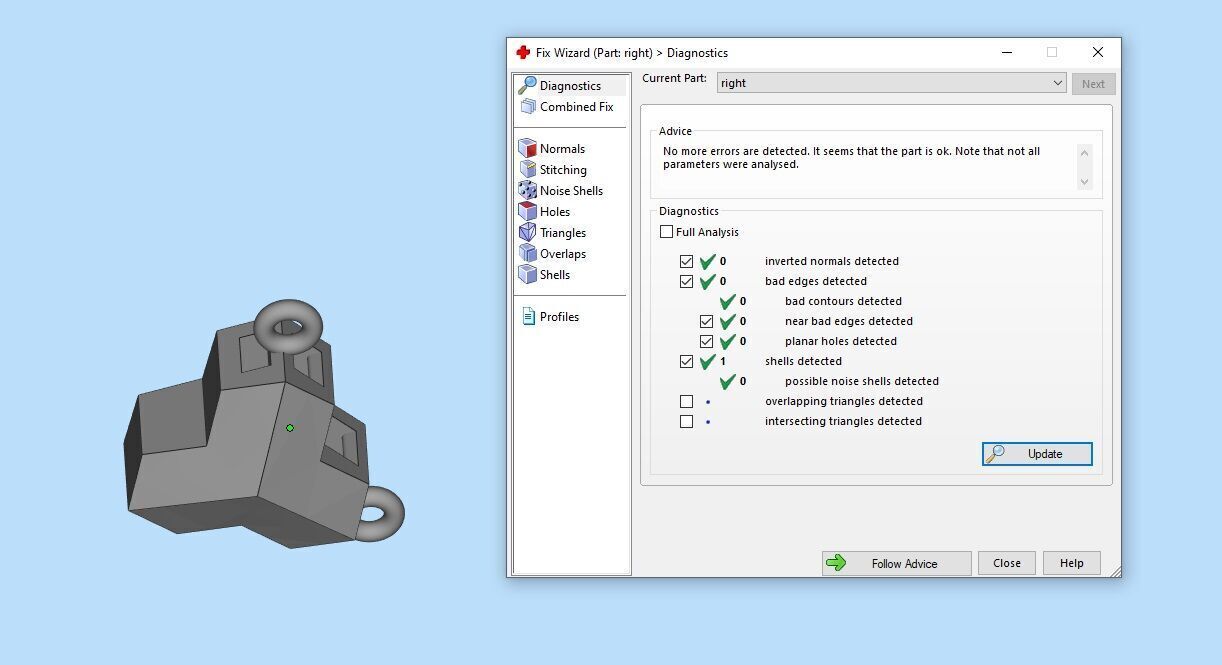Enable intersecting triangles detected checkbox
The image size is (1222, 665).
tap(686, 422)
